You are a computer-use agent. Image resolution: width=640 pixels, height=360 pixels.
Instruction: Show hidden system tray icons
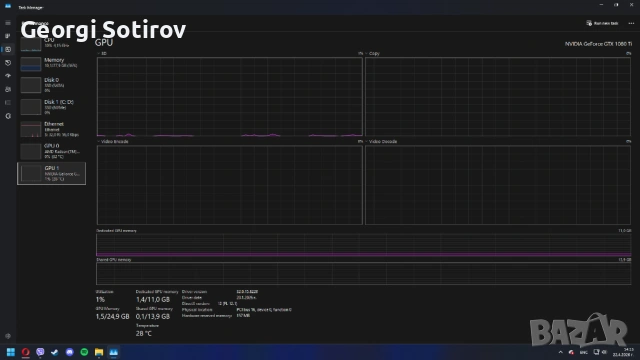tap(560, 352)
